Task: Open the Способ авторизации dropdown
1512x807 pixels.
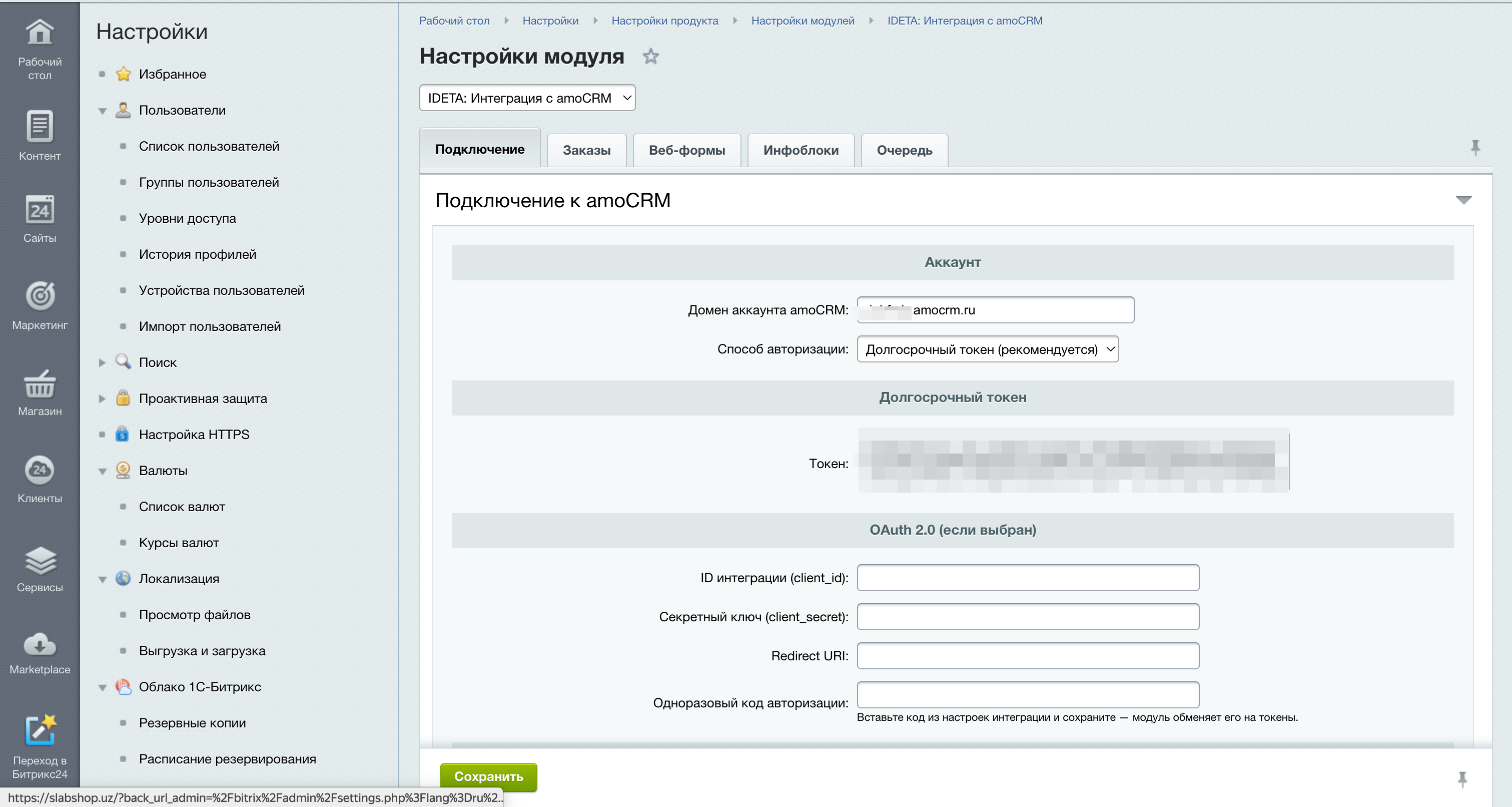Action: tap(987, 349)
